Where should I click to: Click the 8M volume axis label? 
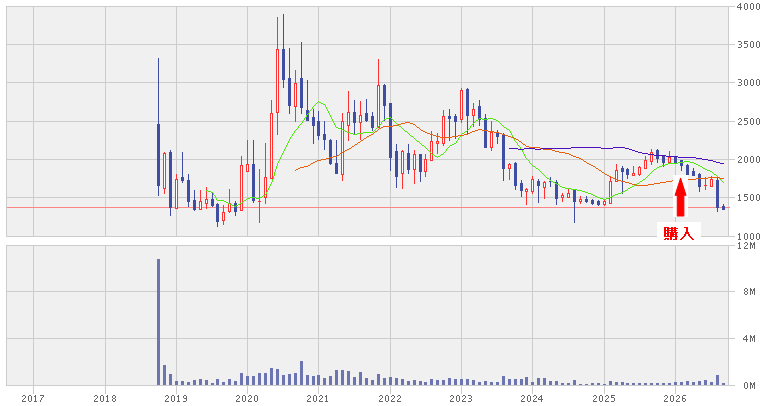coord(750,292)
